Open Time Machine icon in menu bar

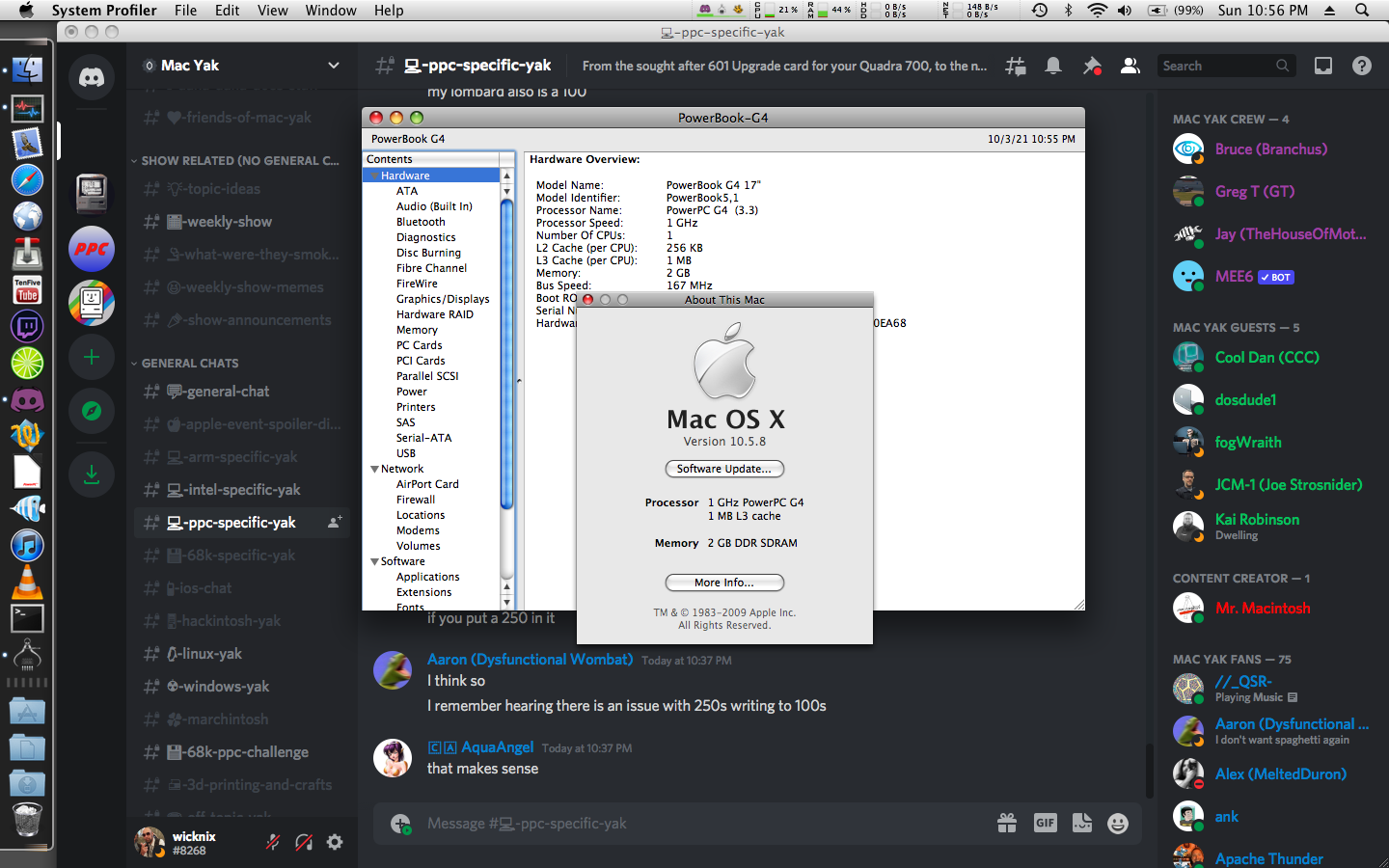tap(1040, 10)
